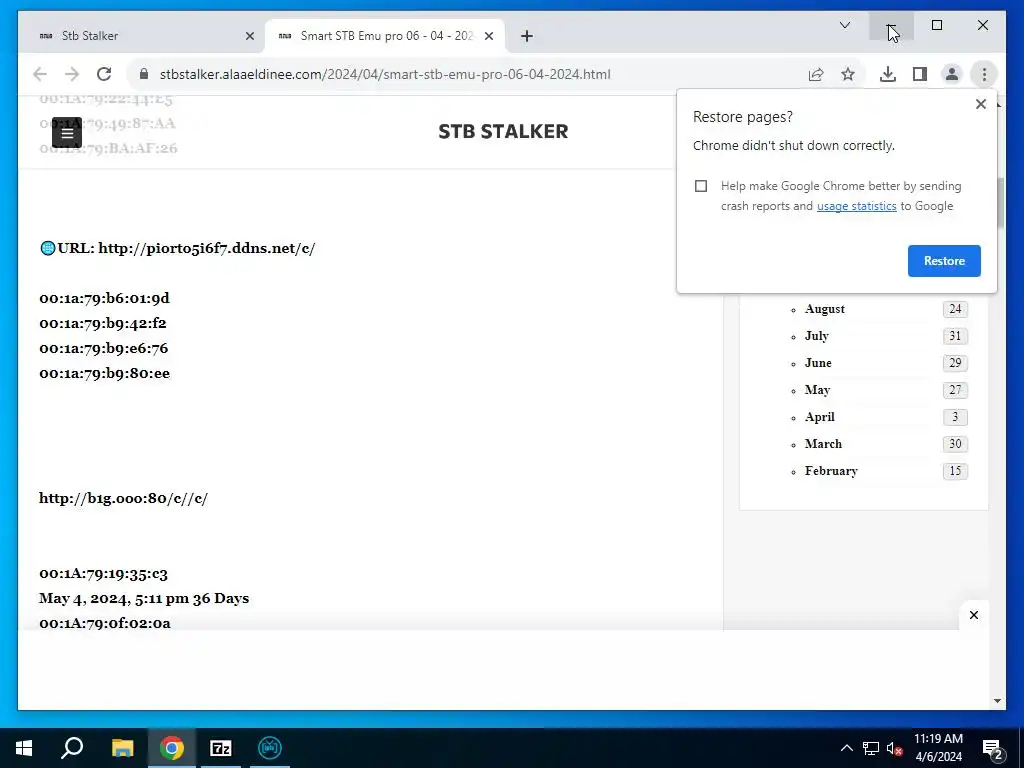Focus the address bar URL

click(385, 74)
